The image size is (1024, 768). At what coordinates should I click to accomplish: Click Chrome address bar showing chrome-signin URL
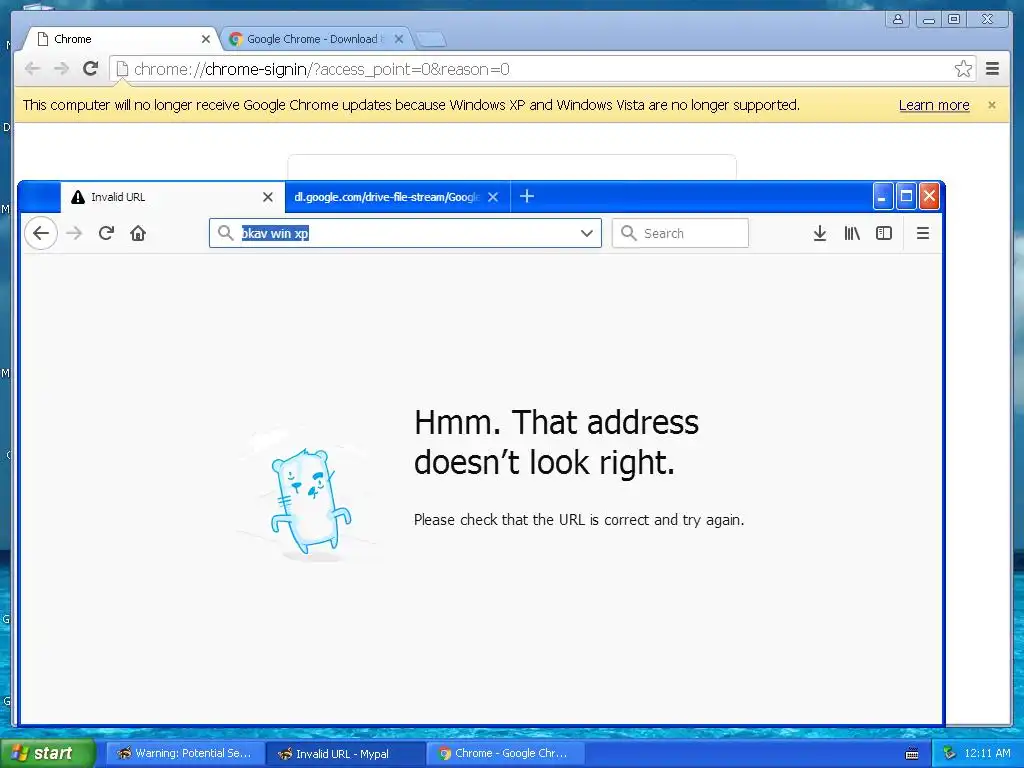[x=542, y=69]
